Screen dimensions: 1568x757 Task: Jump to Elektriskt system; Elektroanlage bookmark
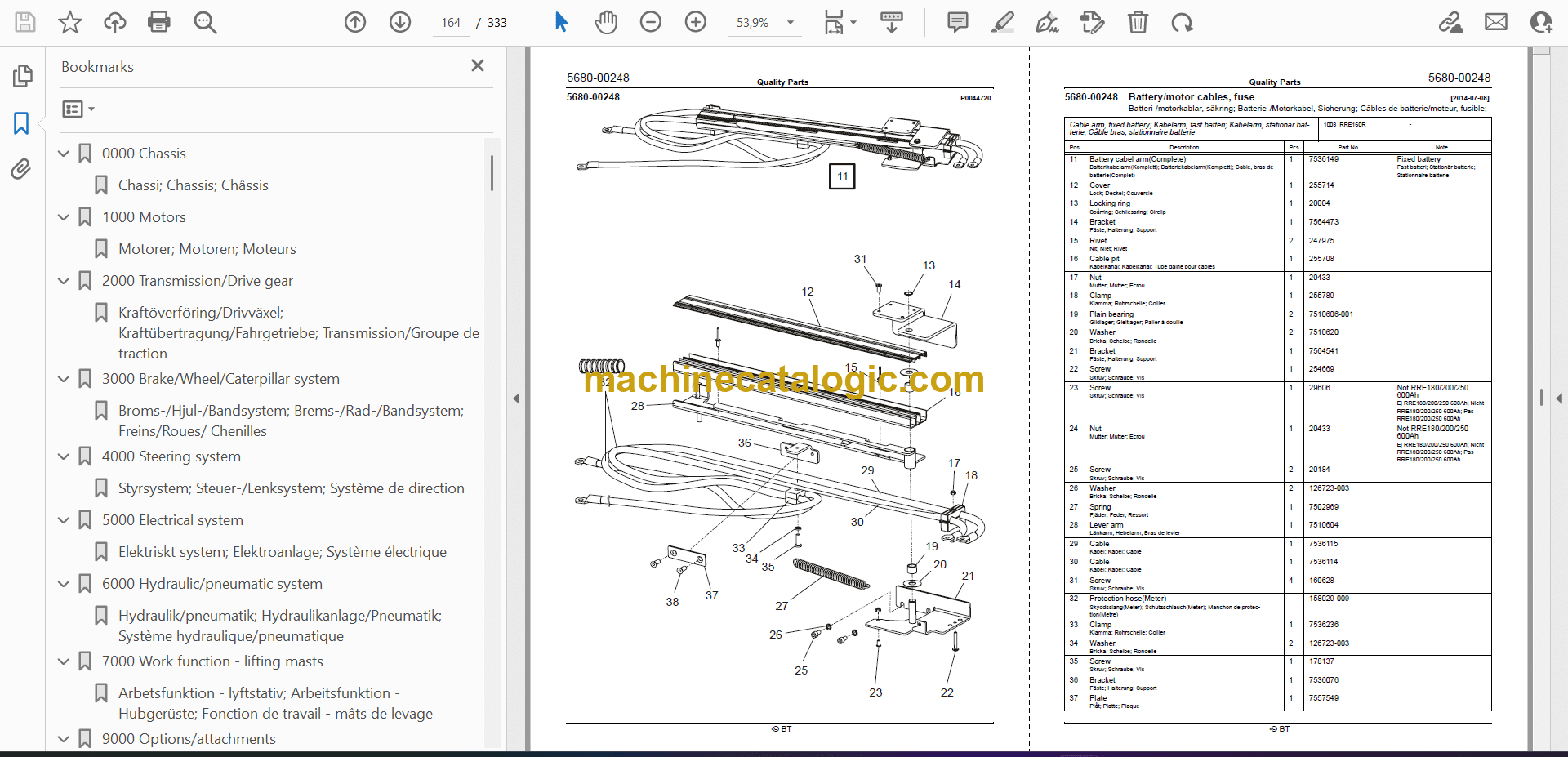coord(282,552)
